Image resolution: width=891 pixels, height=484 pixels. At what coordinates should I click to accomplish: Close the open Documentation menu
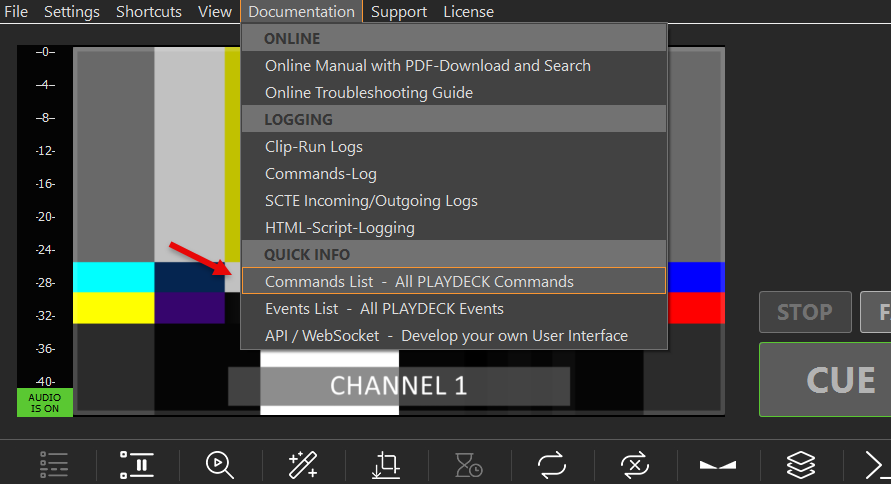coord(301,11)
